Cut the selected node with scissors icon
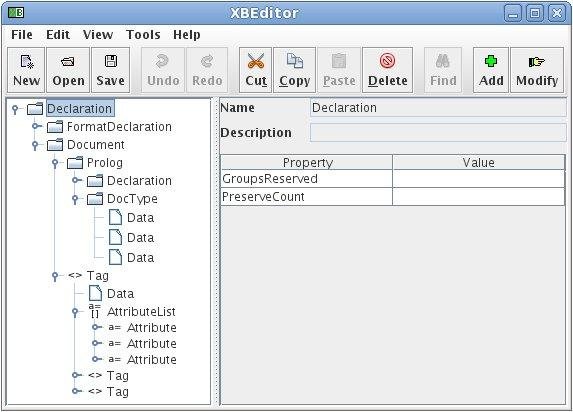 (255, 70)
